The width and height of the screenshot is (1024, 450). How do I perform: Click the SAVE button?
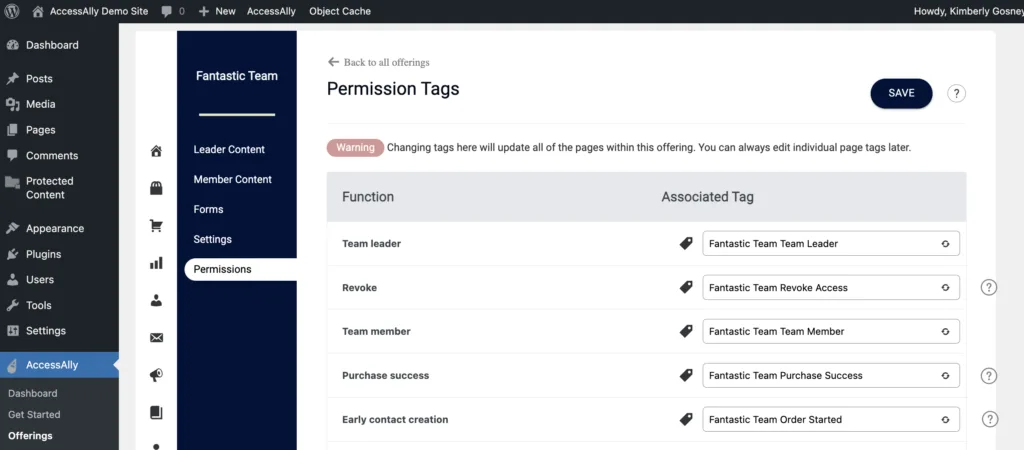[x=901, y=93]
